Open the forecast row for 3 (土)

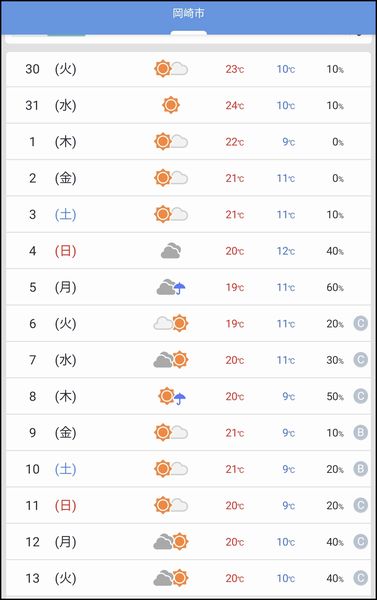pos(188,214)
